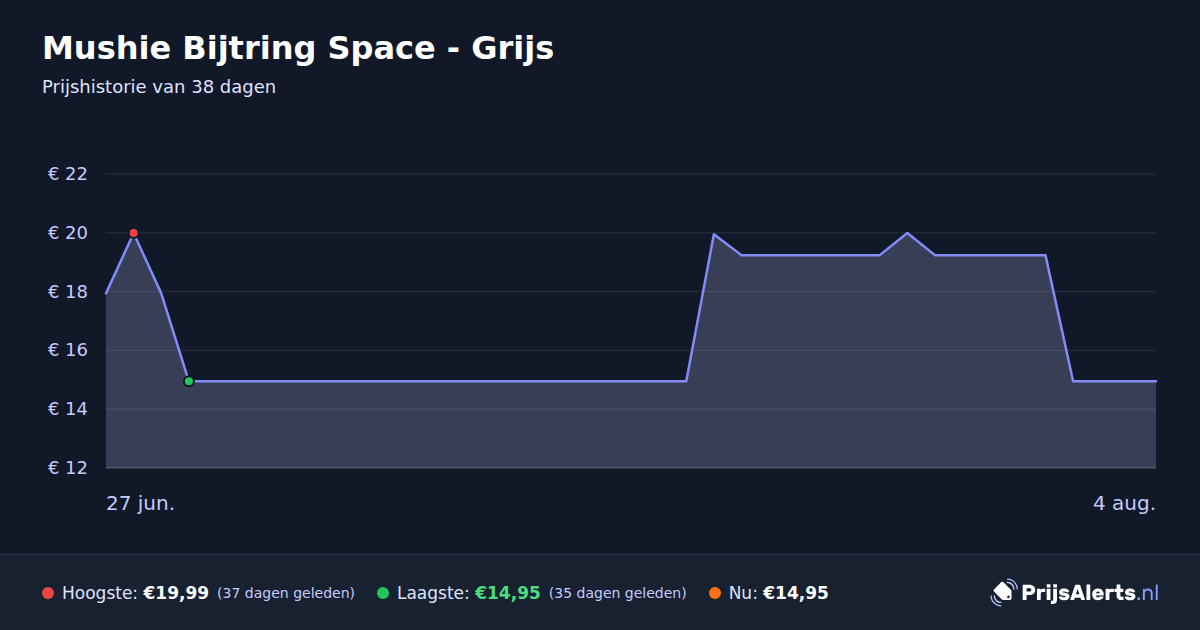
Task: Click the €19,99 highest price value
Action: [x=176, y=593]
